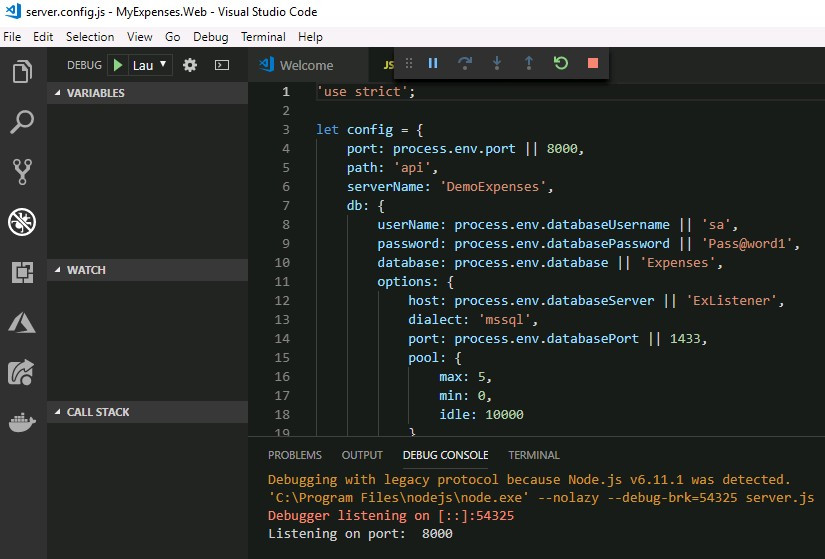
Task: Open the Edit menu
Action: (43, 37)
